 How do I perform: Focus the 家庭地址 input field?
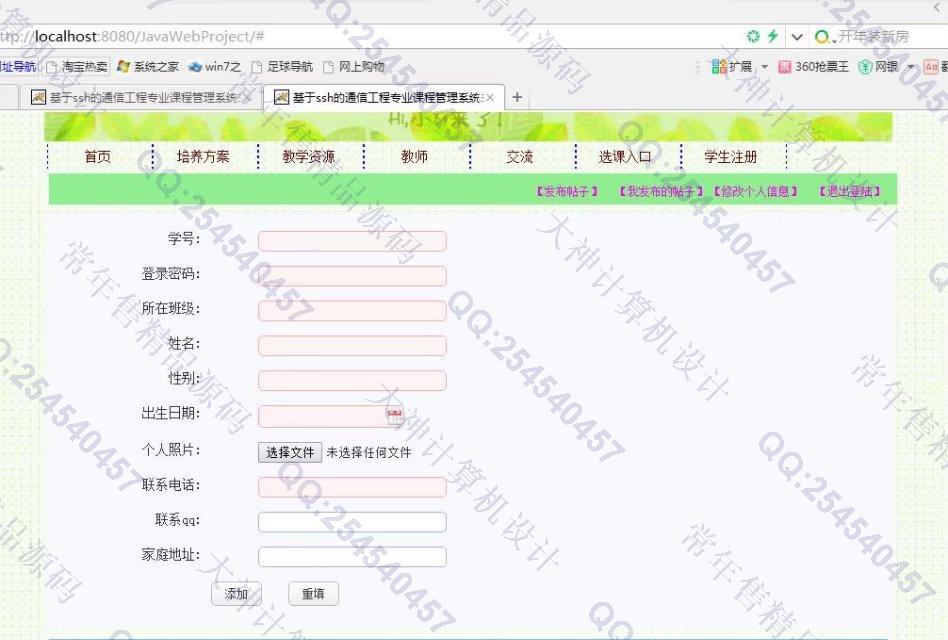(x=352, y=557)
